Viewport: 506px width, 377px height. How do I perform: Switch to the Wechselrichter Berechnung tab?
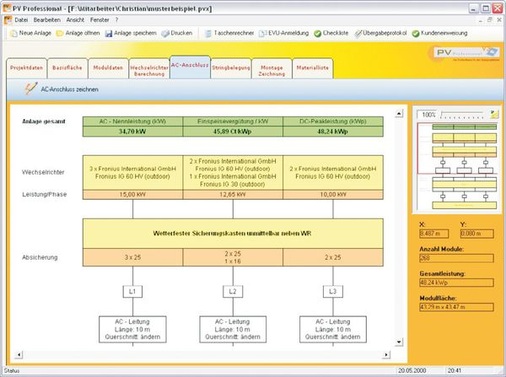[149, 69]
